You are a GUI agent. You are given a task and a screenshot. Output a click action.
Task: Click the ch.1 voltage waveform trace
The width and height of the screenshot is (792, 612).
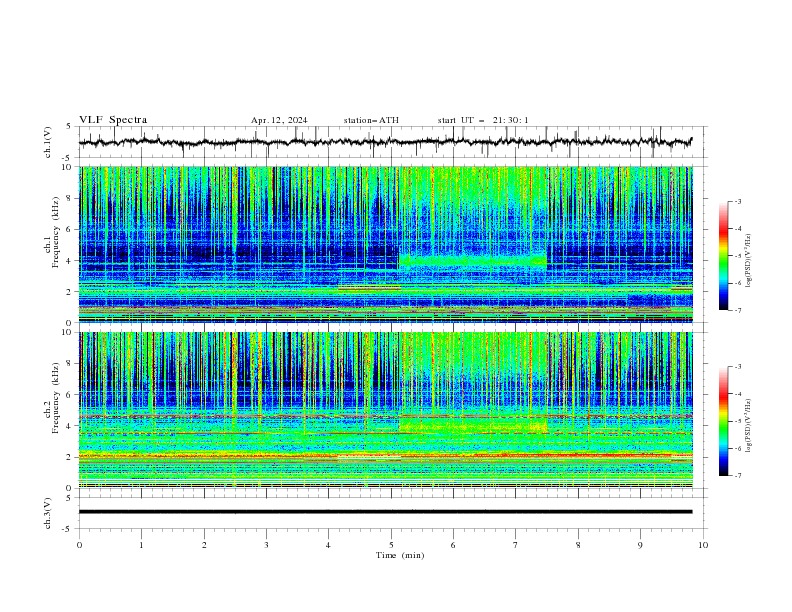coord(385,142)
